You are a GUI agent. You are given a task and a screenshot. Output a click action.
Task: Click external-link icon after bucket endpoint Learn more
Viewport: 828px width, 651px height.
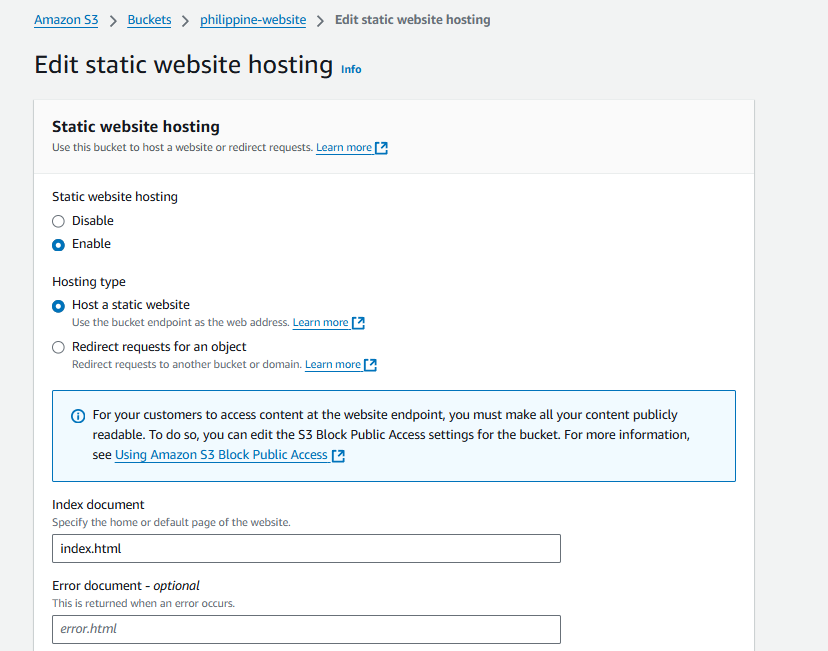pyautogui.click(x=358, y=323)
